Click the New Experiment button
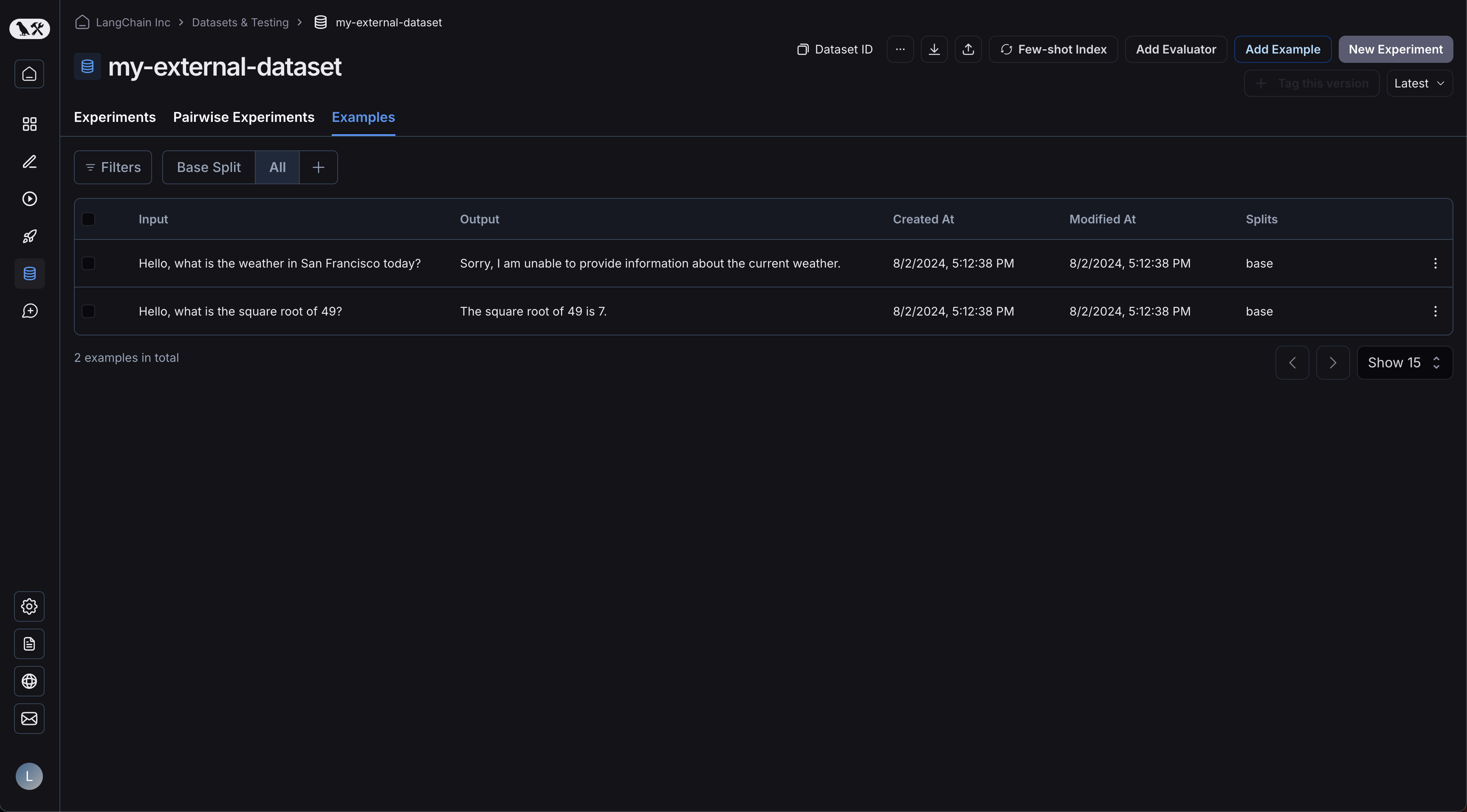The width and height of the screenshot is (1467, 812). 1395,50
